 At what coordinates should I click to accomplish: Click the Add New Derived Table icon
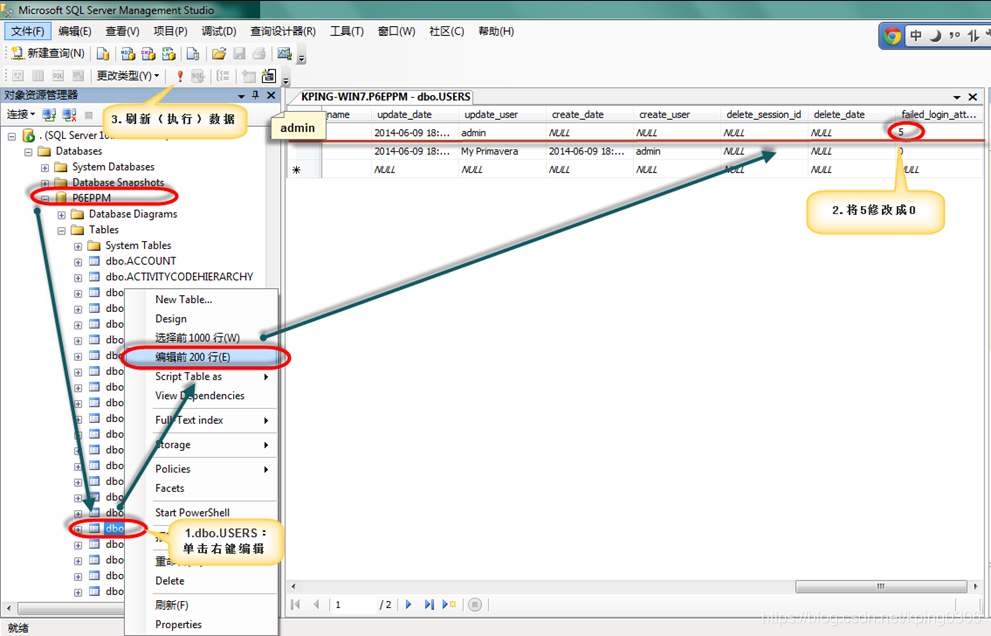pyautogui.click(x=269, y=76)
